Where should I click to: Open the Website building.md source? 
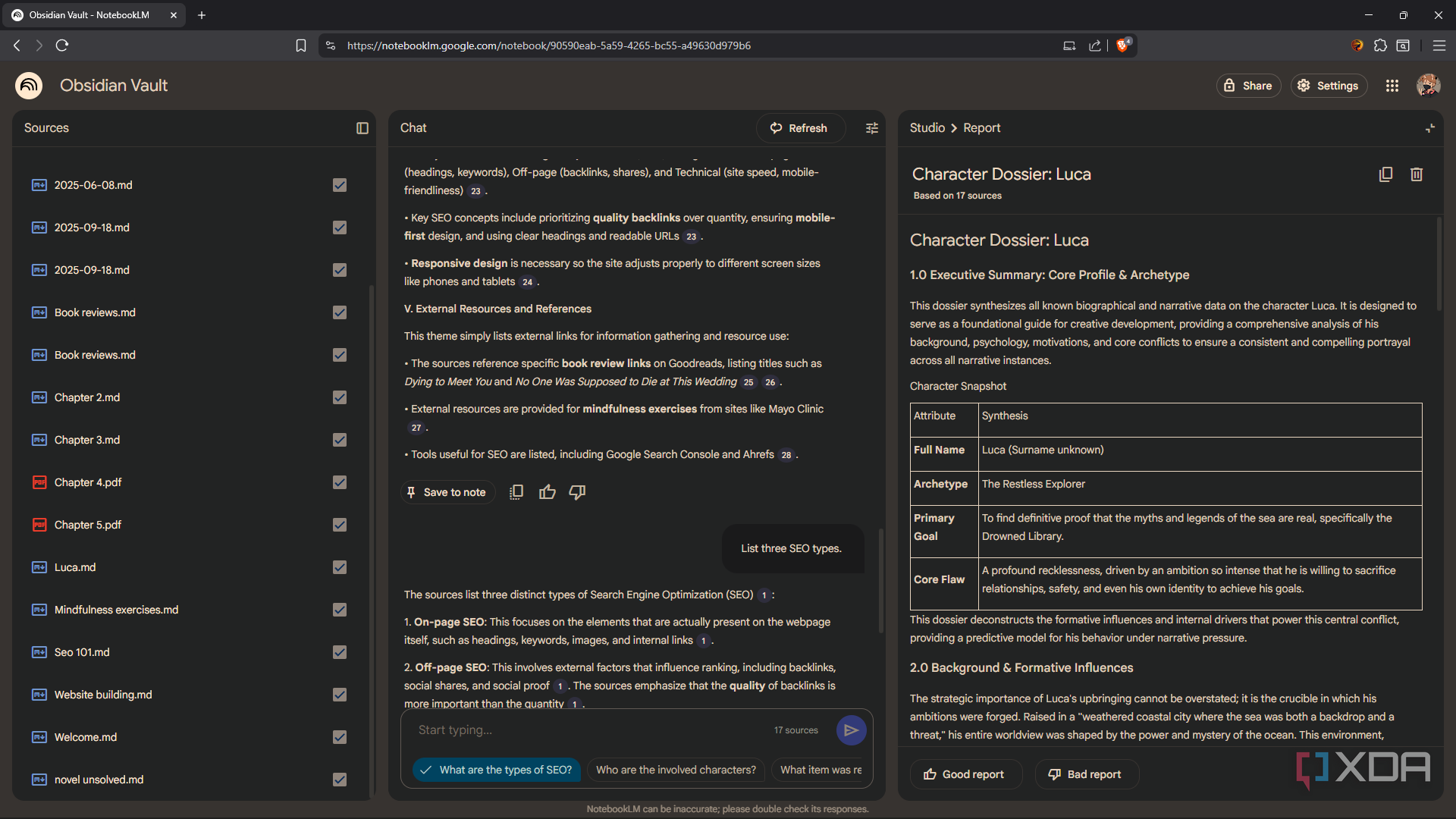tap(103, 695)
